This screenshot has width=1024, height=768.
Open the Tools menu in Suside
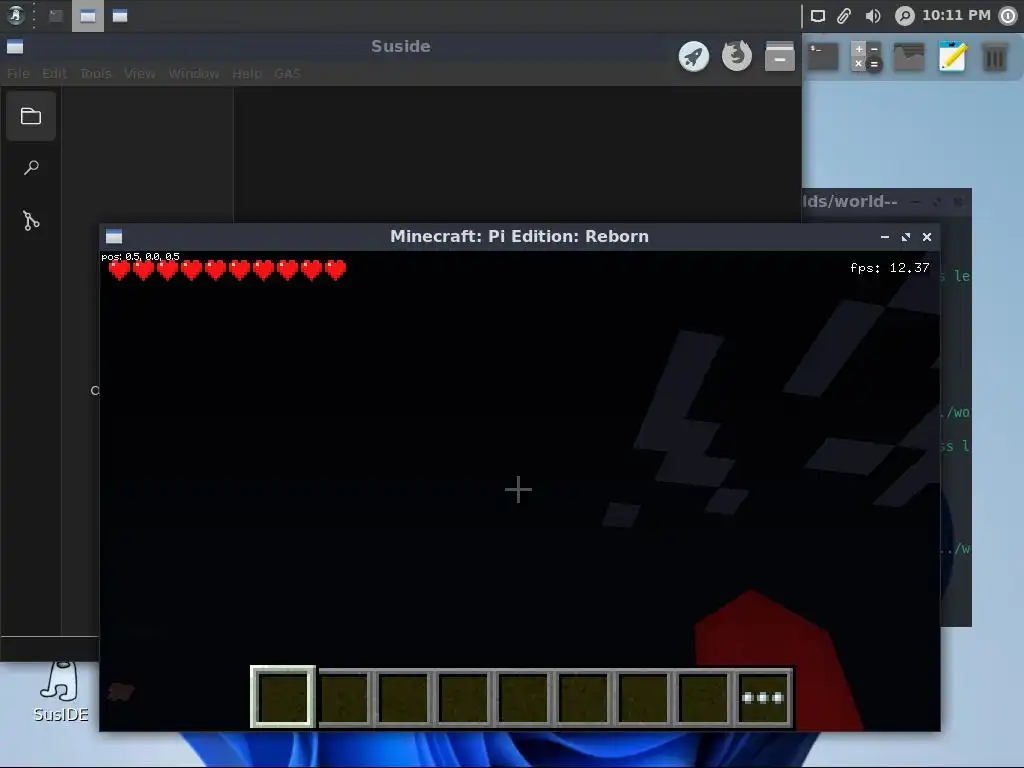(x=95, y=73)
